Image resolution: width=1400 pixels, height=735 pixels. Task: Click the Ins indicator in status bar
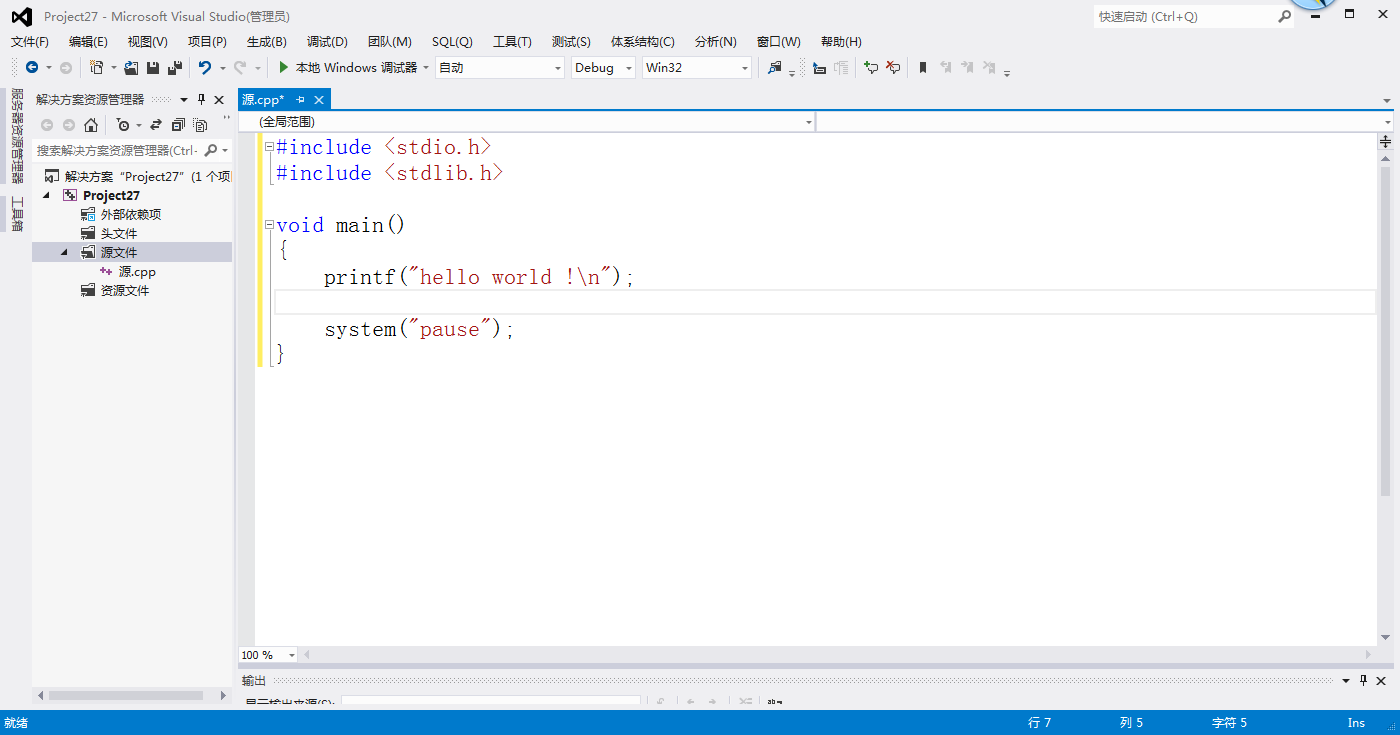click(x=1356, y=722)
